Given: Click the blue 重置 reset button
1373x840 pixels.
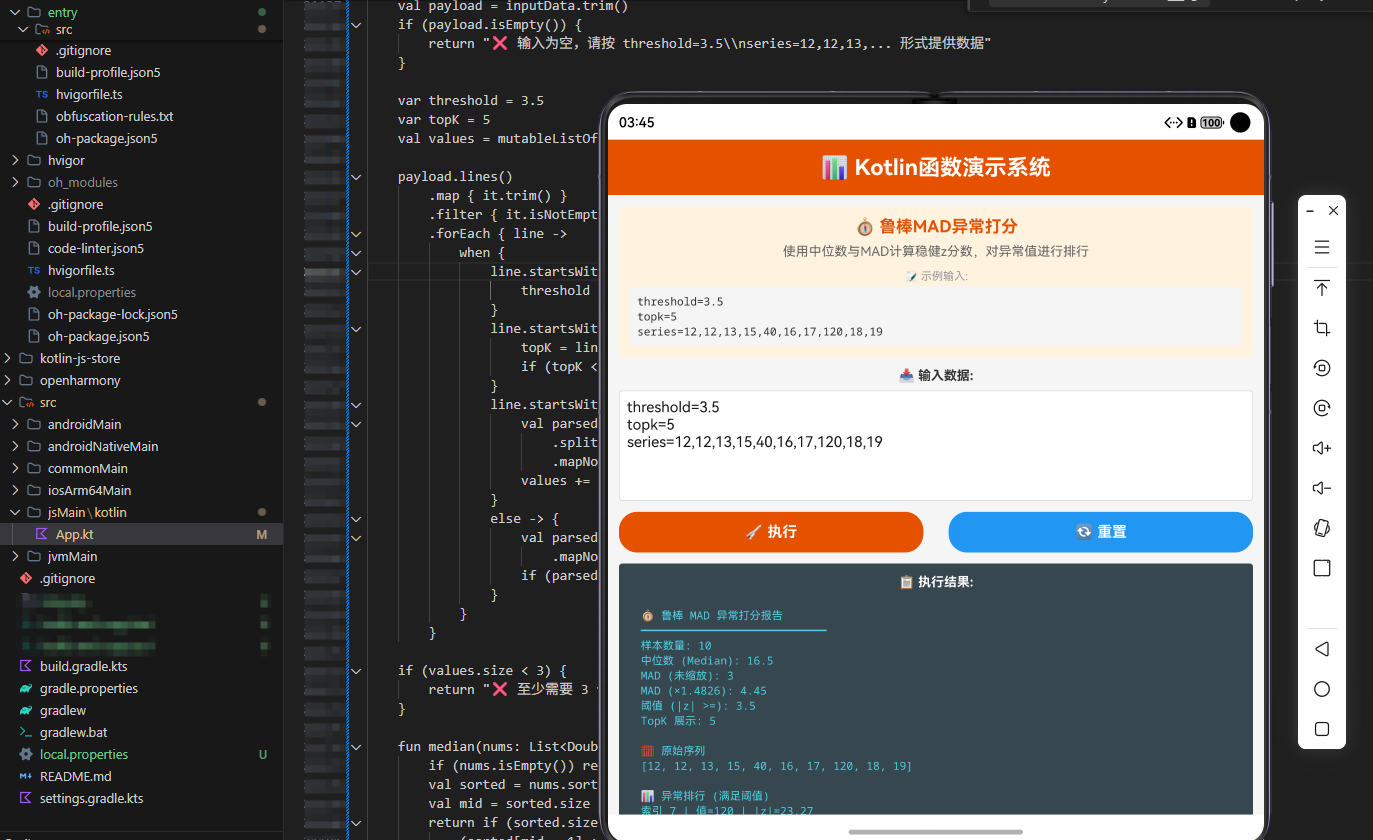Looking at the screenshot, I should [x=1100, y=532].
